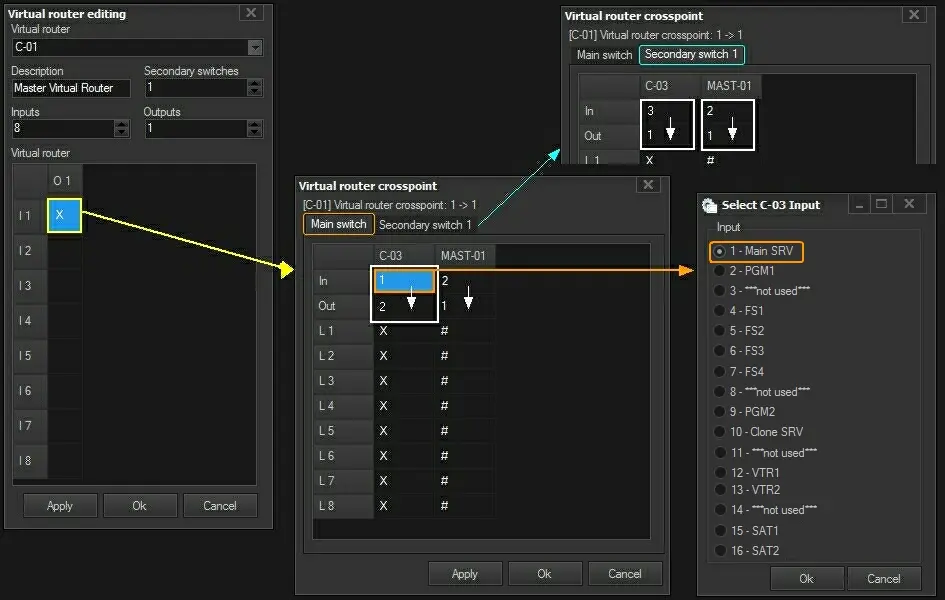945x600 pixels.
Task: Close the Virtual router editing window
Action: [252, 13]
